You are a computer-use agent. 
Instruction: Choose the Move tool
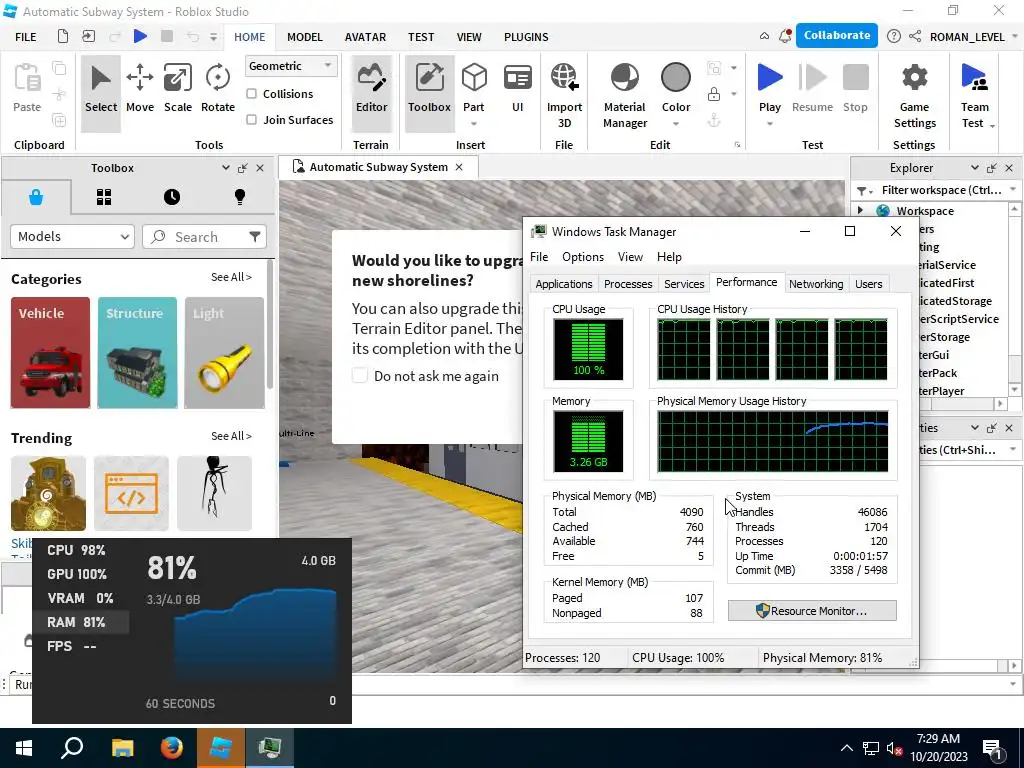coord(140,90)
